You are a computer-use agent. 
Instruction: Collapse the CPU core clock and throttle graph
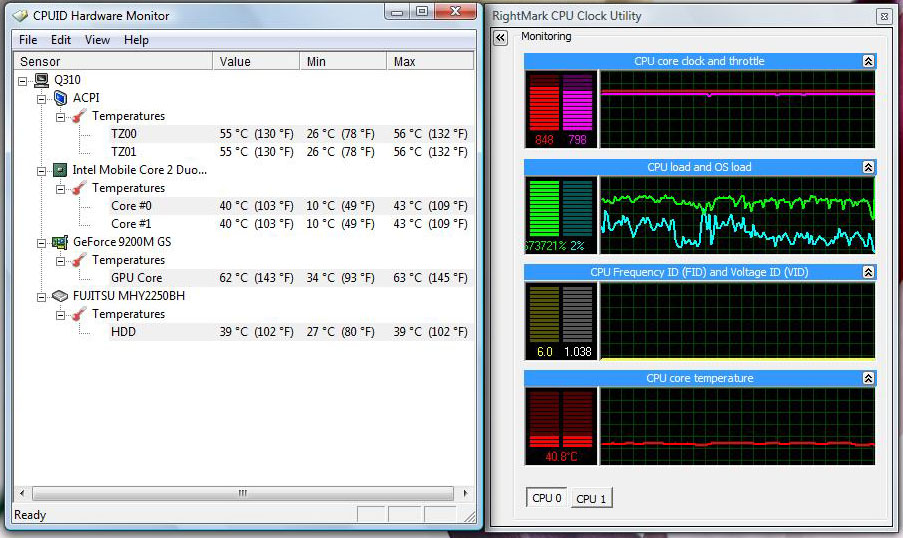click(868, 61)
